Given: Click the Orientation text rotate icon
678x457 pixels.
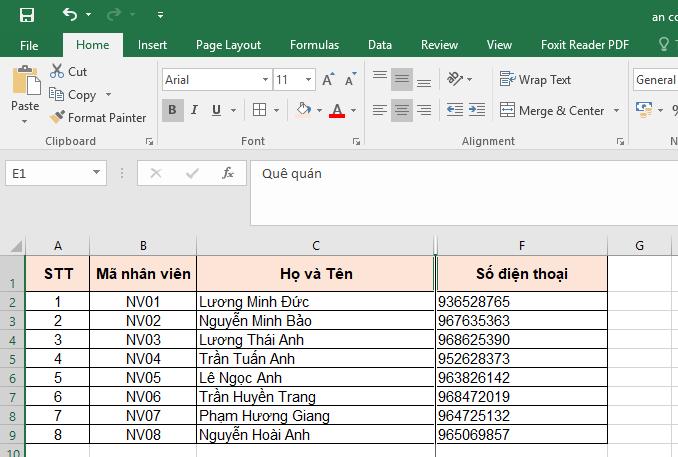Looking at the screenshot, I should coord(455,79).
